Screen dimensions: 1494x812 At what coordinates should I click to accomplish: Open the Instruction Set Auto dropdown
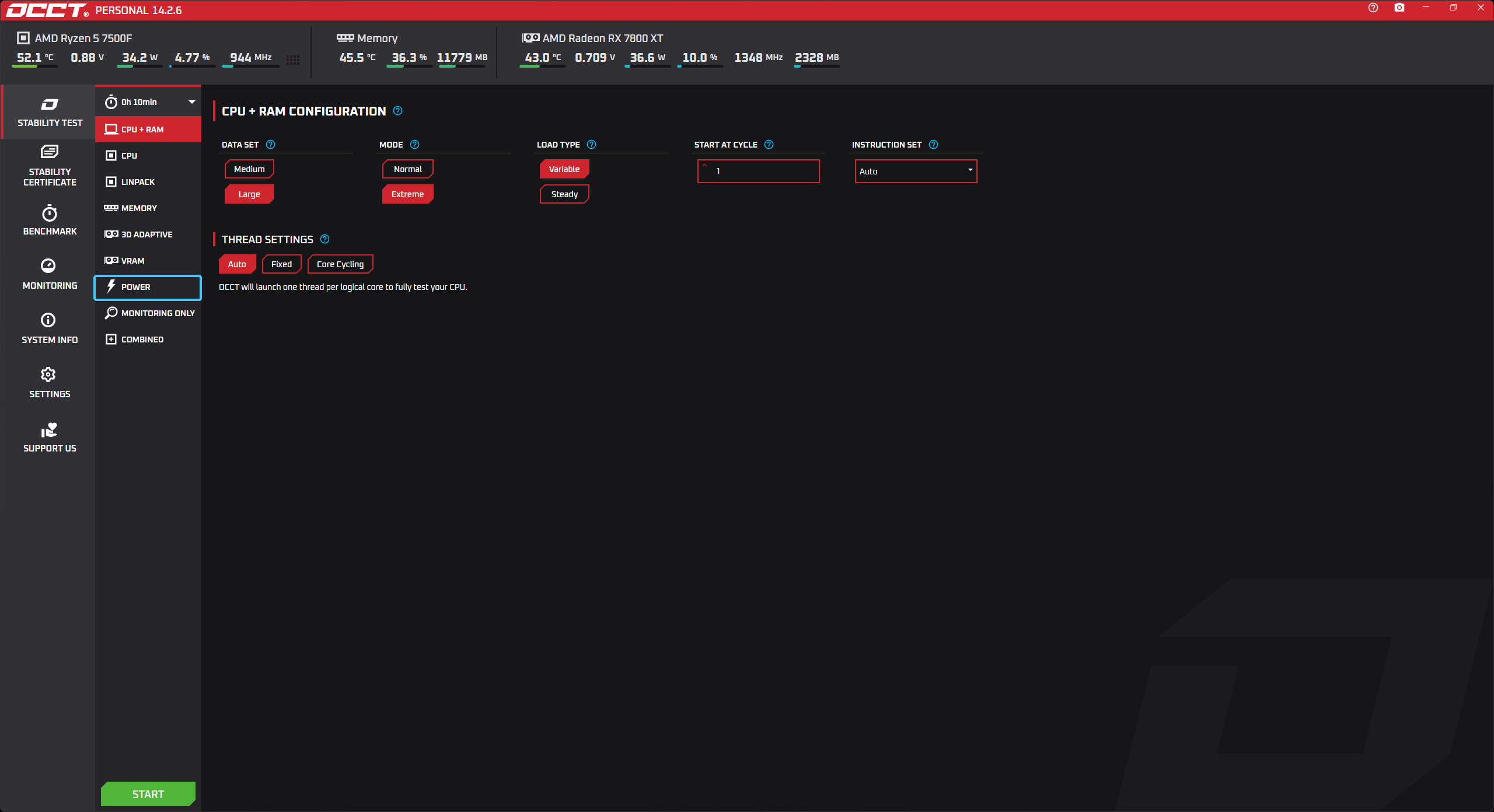pyautogui.click(x=916, y=171)
